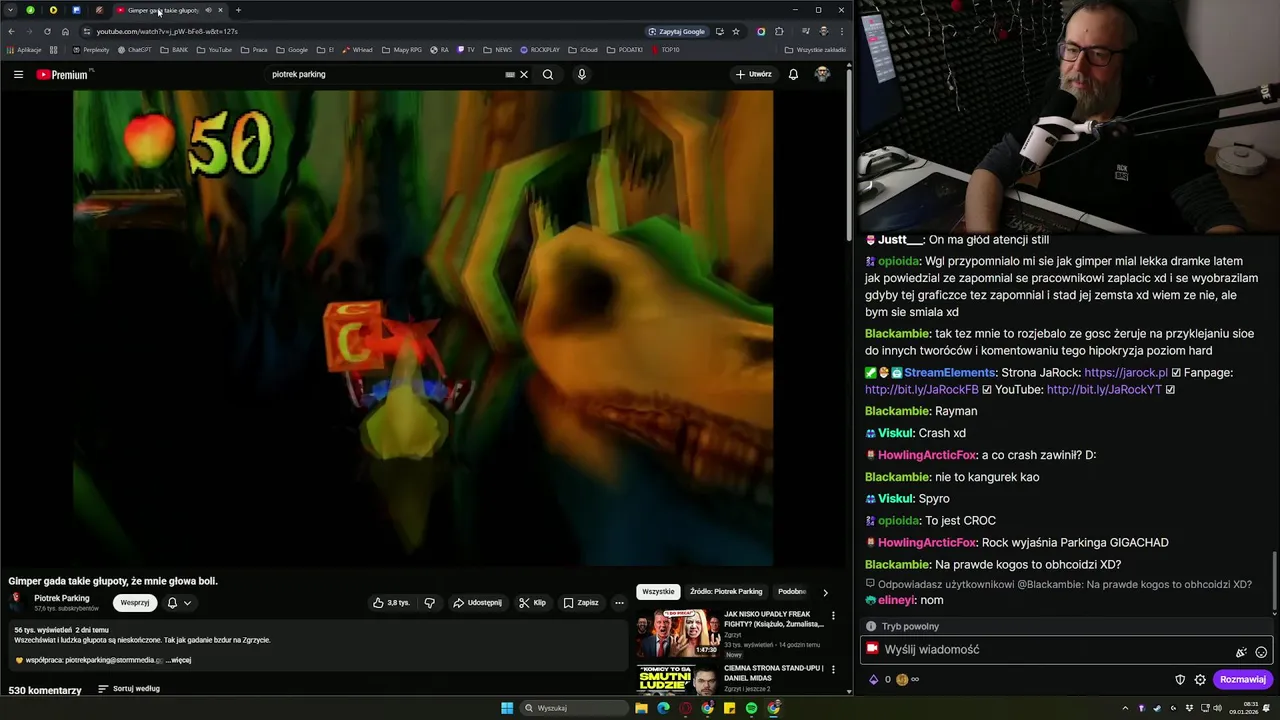Screen dimensions: 1280x720
Task: Select the 'Wszystkie' filter chip
Action: (x=658, y=592)
